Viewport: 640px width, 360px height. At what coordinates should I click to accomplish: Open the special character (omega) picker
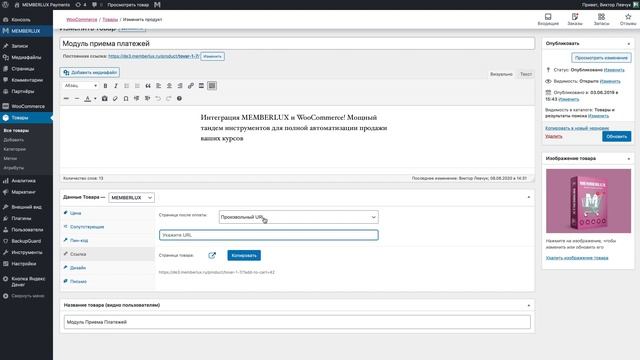(x=126, y=98)
